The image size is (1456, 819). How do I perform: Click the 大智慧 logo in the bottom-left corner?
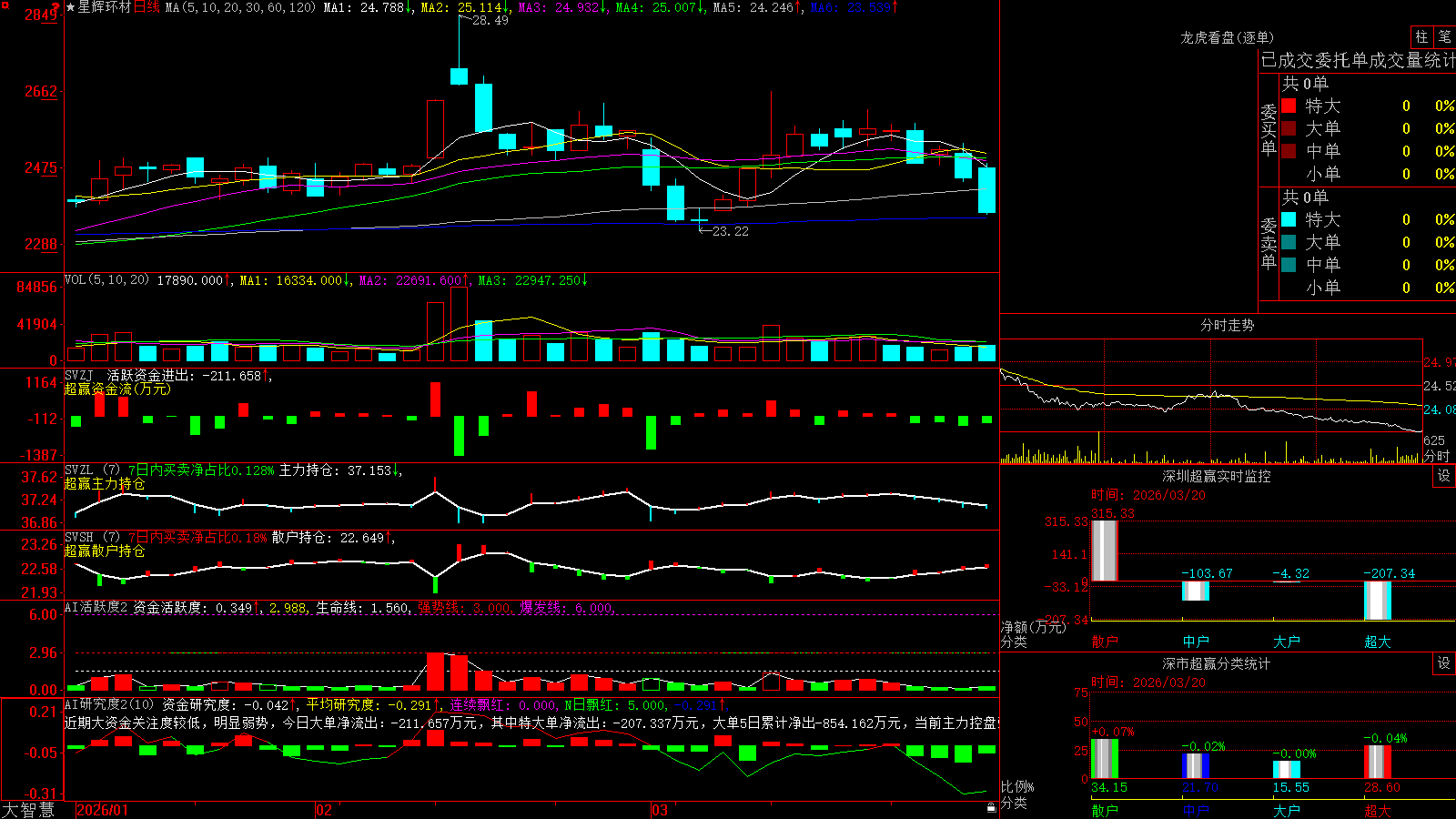coord(28,810)
